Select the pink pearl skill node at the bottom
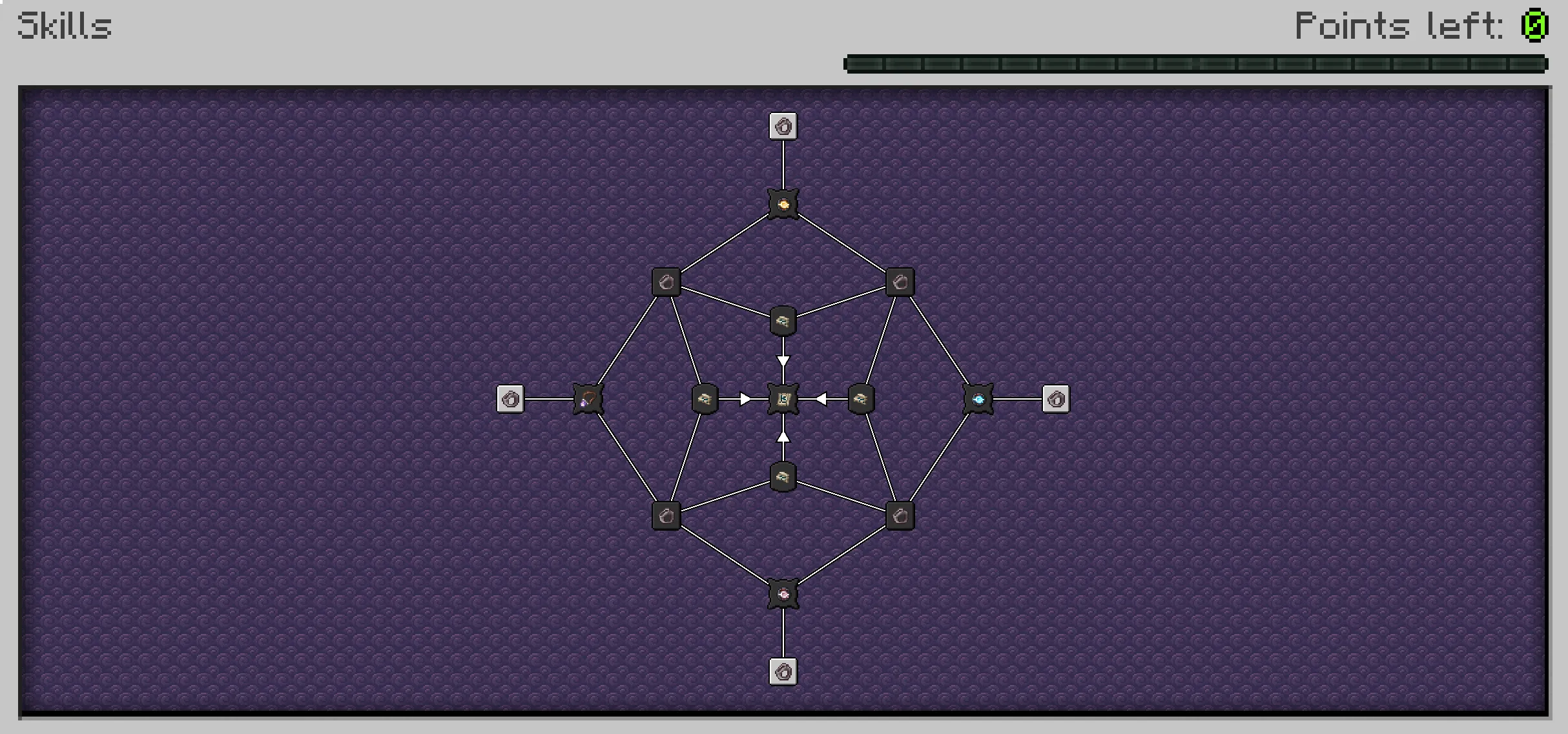 pyautogui.click(x=783, y=595)
